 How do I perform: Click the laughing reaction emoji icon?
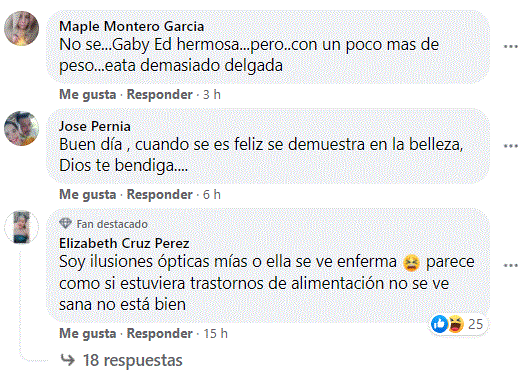tap(456, 324)
